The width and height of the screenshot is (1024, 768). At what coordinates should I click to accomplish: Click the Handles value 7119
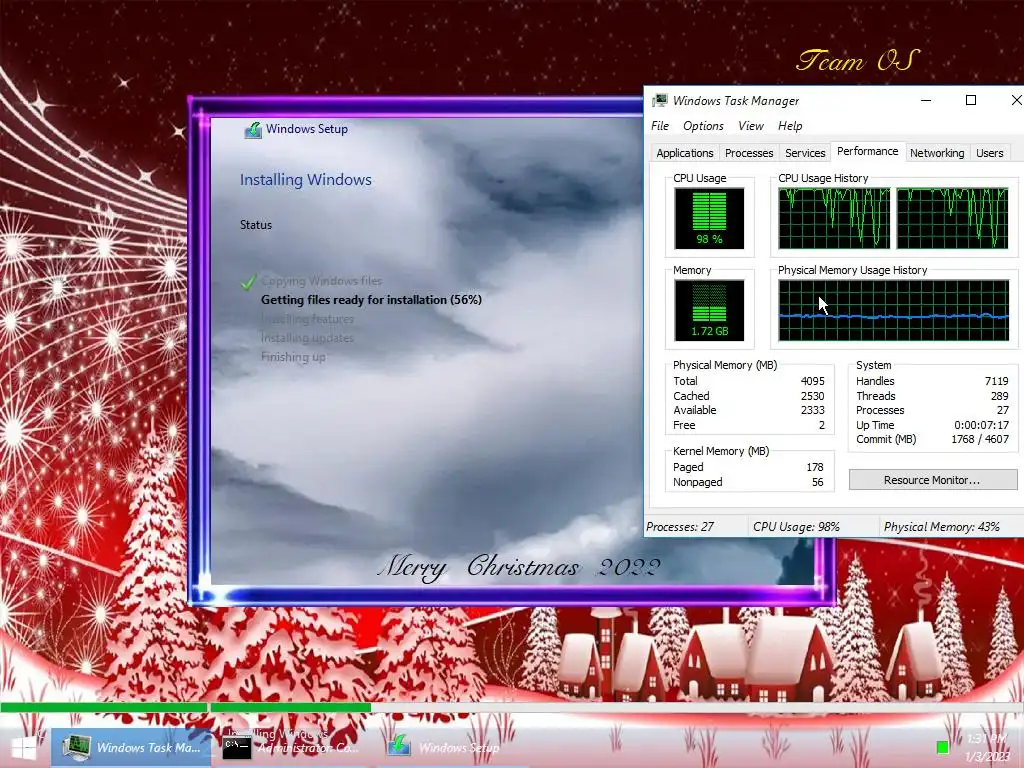(x=997, y=381)
